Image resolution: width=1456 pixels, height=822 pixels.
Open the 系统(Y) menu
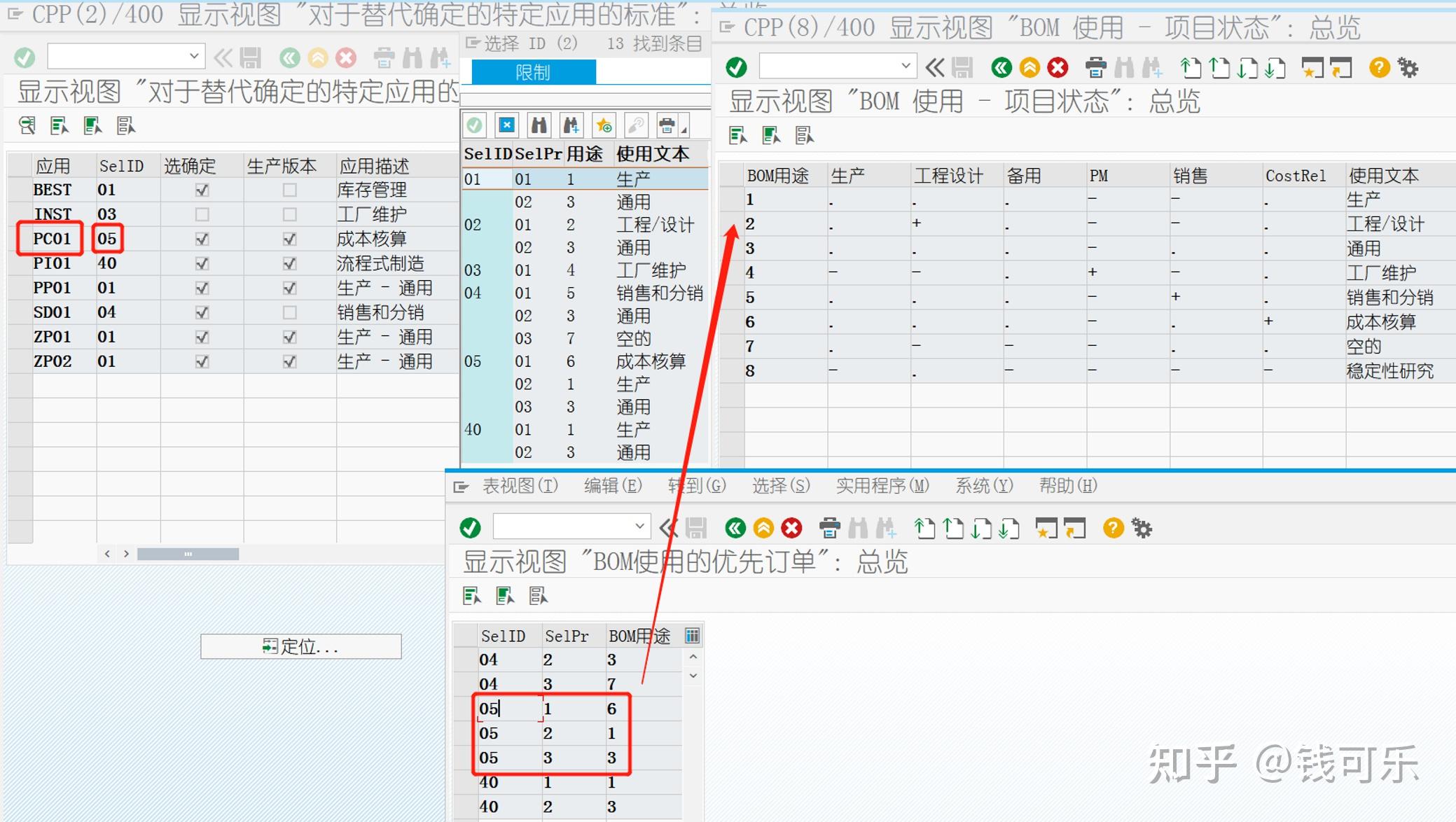[983, 485]
